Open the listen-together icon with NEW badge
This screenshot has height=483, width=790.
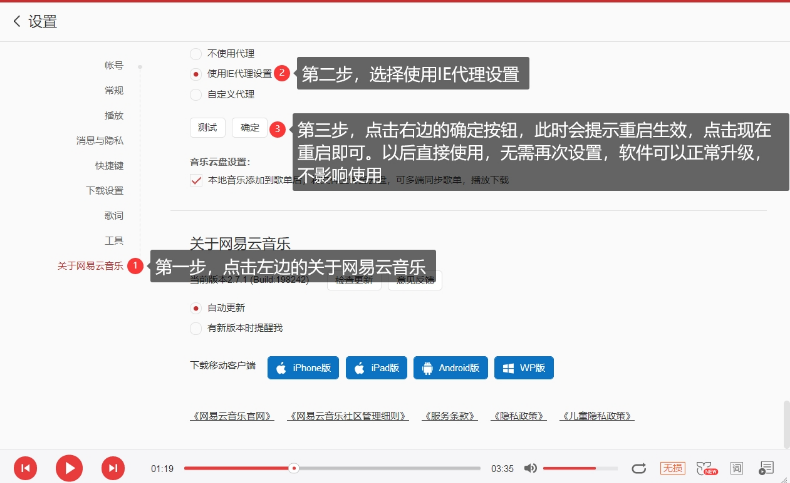pos(706,468)
